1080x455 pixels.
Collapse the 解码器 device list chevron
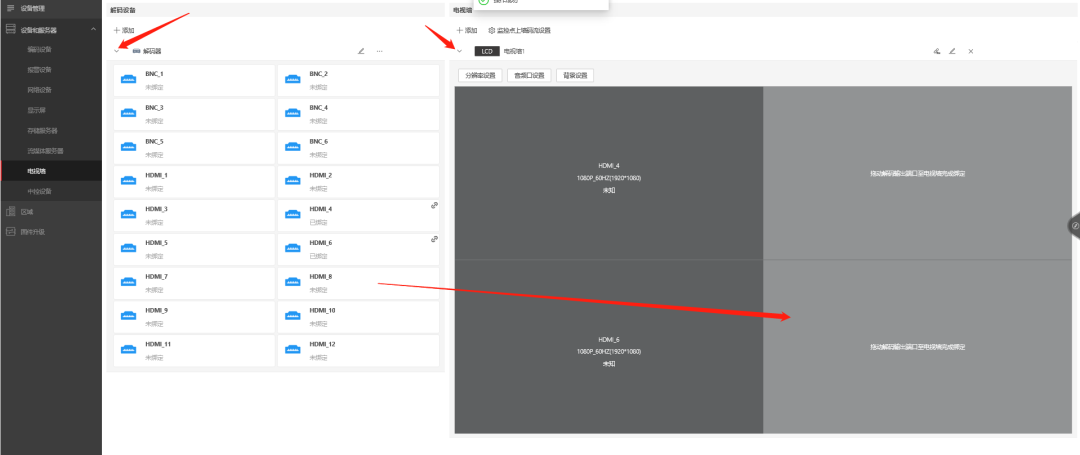[117, 51]
